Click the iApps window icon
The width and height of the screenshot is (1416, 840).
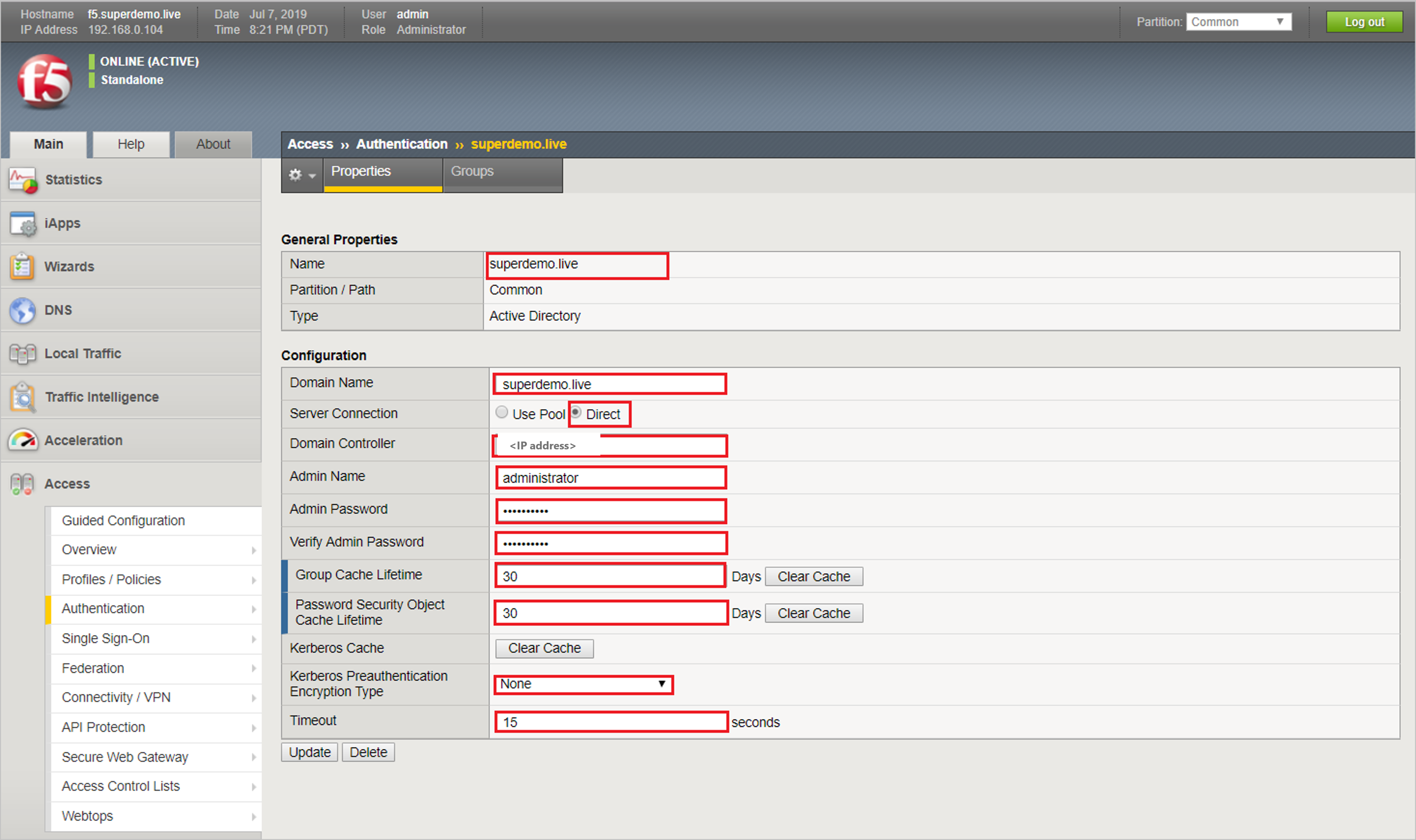pos(23,224)
